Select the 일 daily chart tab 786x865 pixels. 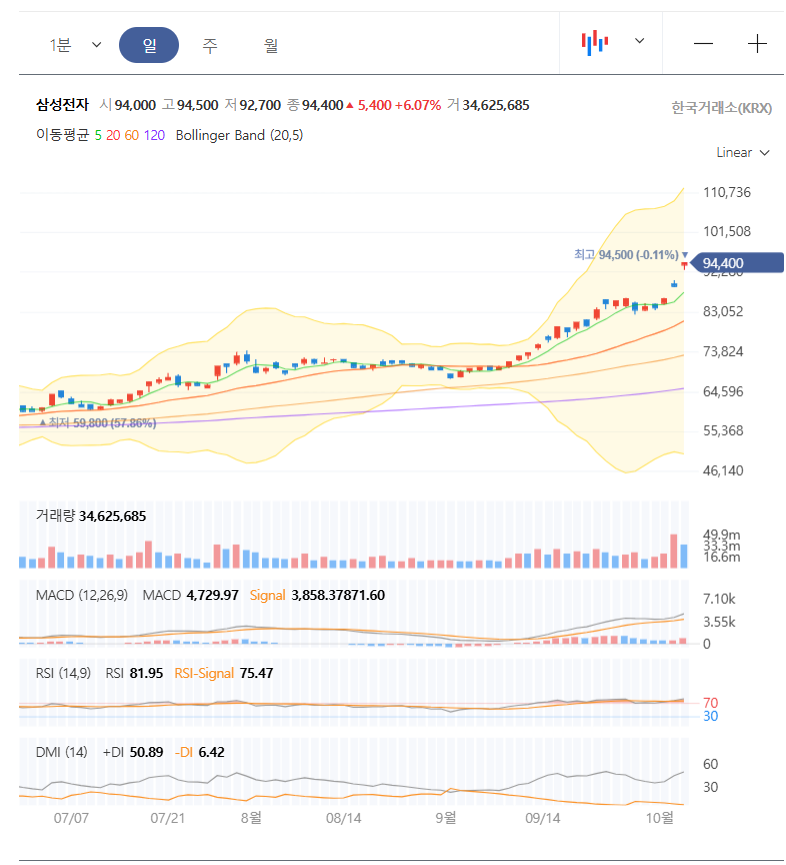[x=149, y=45]
